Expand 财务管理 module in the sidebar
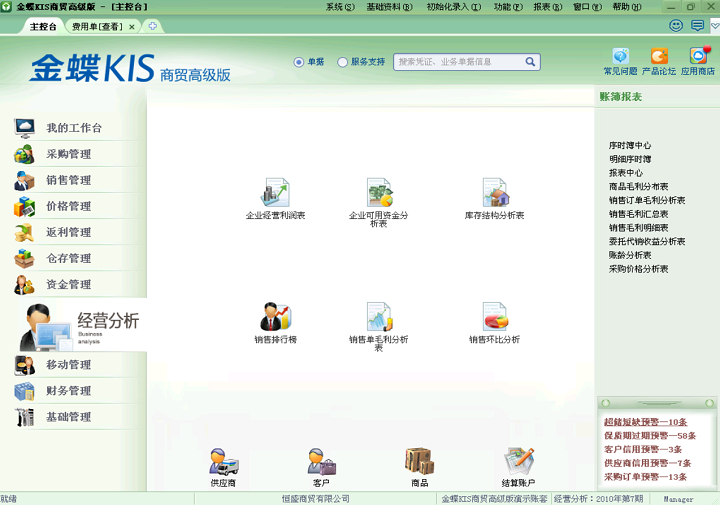 [x=68, y=391]
